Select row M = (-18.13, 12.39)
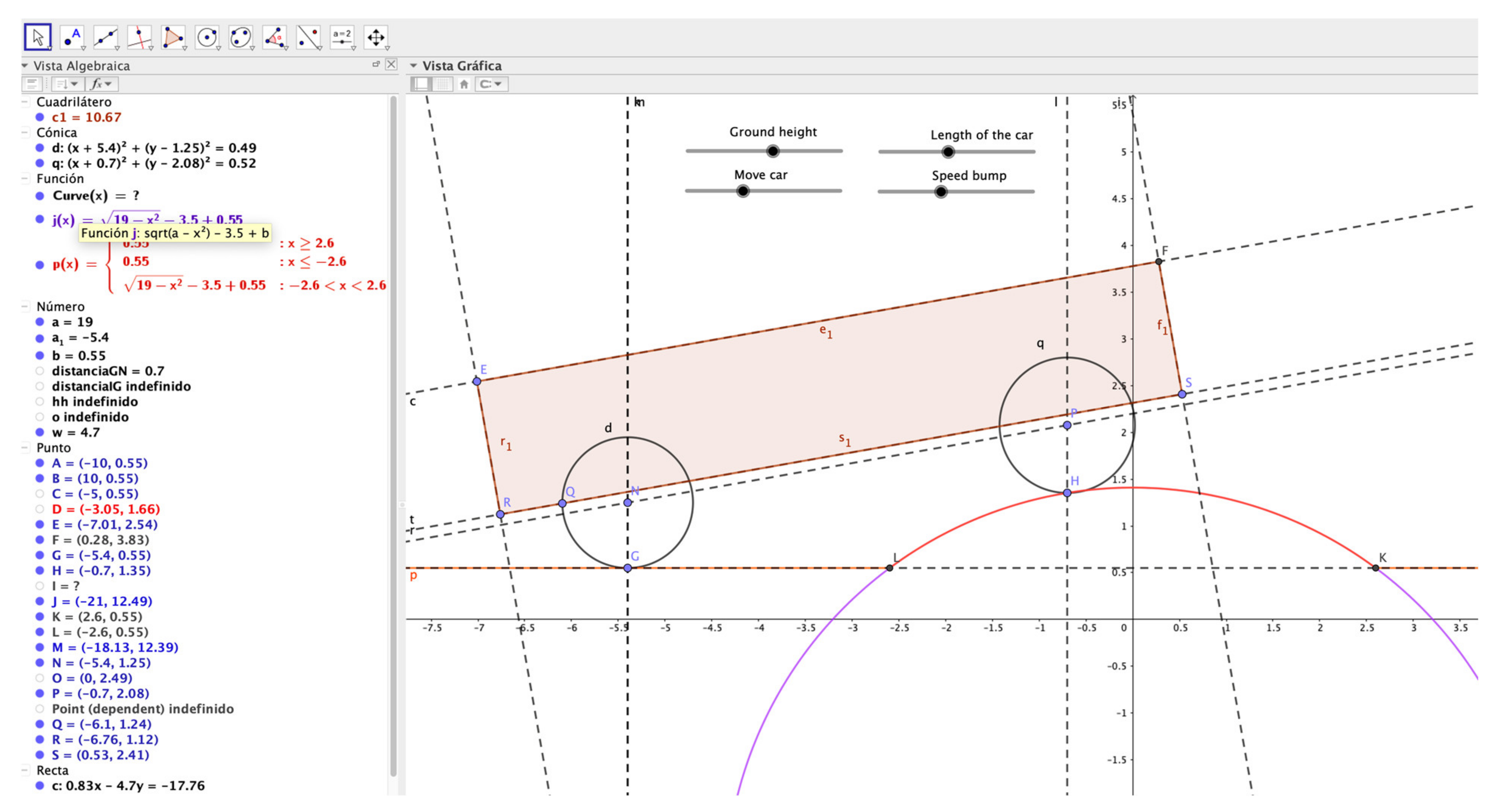Screen dimensions: 1497x812 click(x=115, y=647)
